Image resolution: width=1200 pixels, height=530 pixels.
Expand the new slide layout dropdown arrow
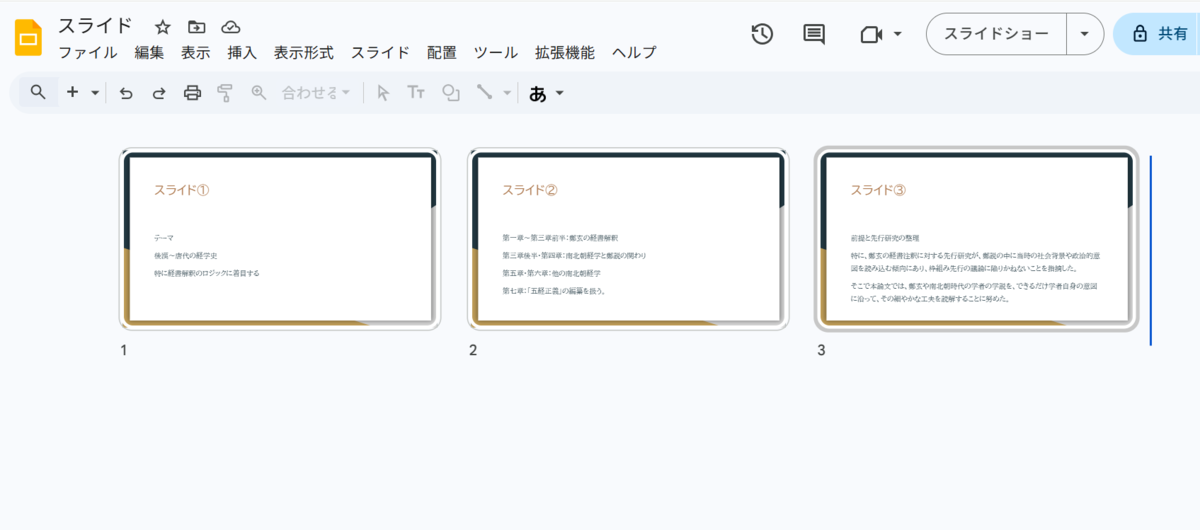click(x=95, y=93)
